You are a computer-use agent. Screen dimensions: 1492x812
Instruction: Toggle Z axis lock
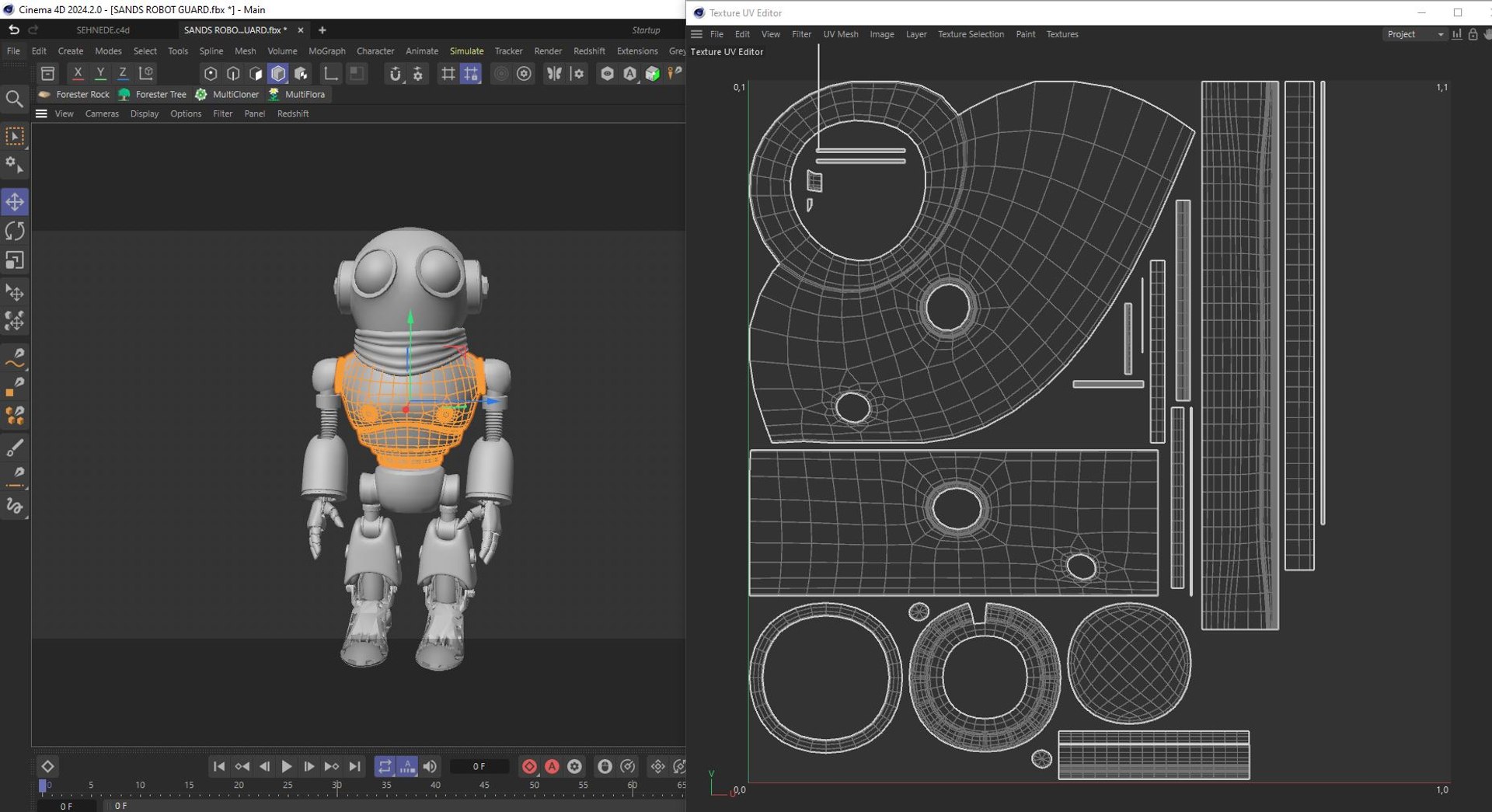(123, 73)
